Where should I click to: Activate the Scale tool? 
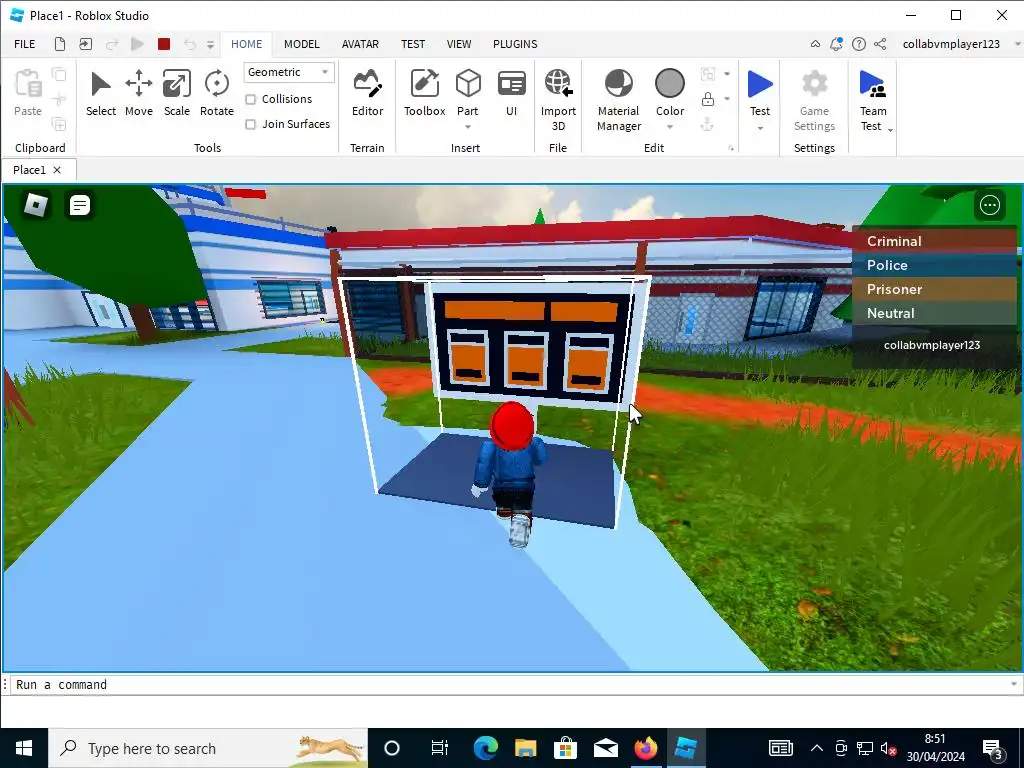pyautogui.click(x=176, y=93)
